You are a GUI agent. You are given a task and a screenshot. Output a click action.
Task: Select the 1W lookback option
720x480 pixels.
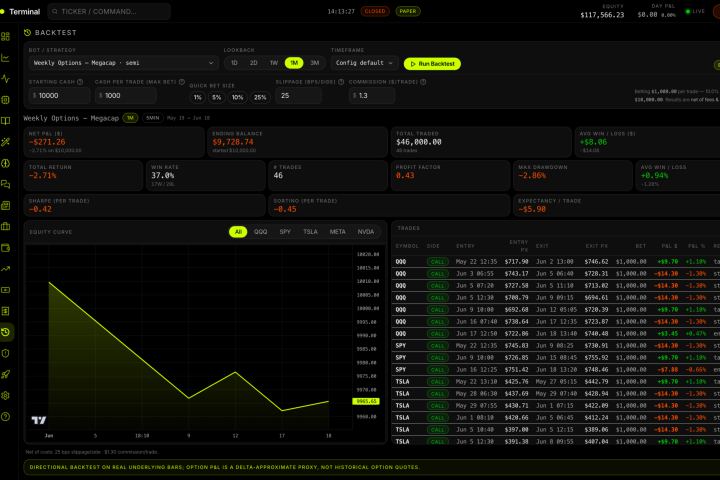[274, 63]
